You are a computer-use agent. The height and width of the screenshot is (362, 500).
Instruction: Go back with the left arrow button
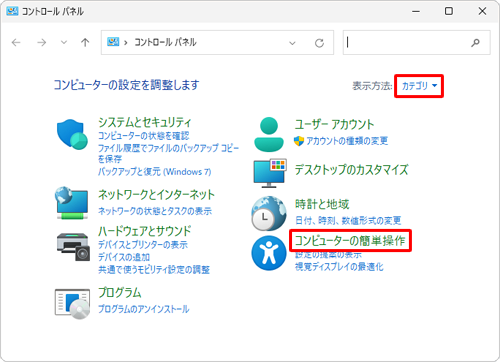pos(16,42)
